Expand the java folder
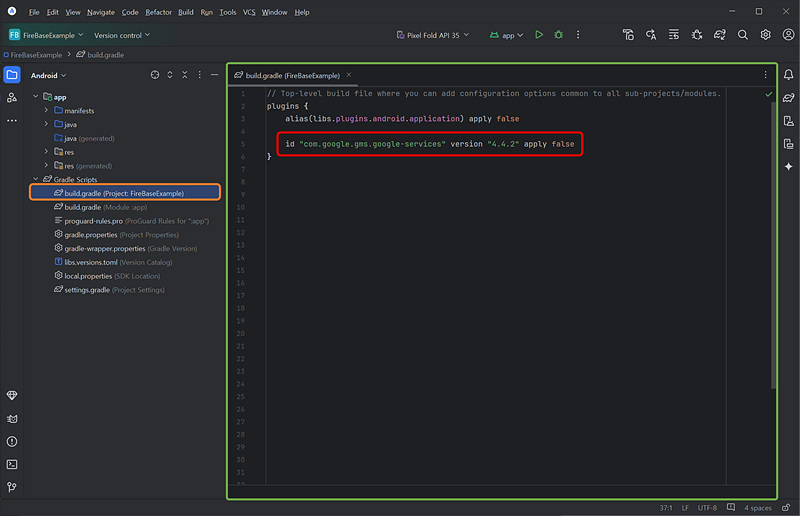 pyautogui.click(x=46, y=124)
